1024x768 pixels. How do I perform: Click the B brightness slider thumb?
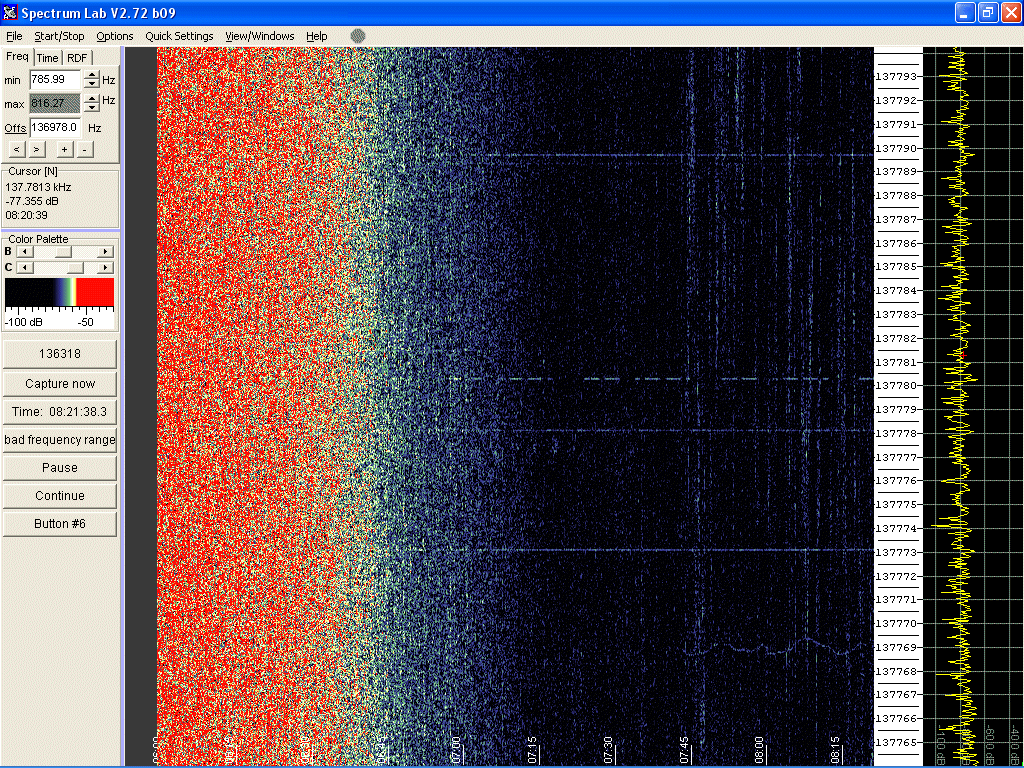click(x=63, y=251)
